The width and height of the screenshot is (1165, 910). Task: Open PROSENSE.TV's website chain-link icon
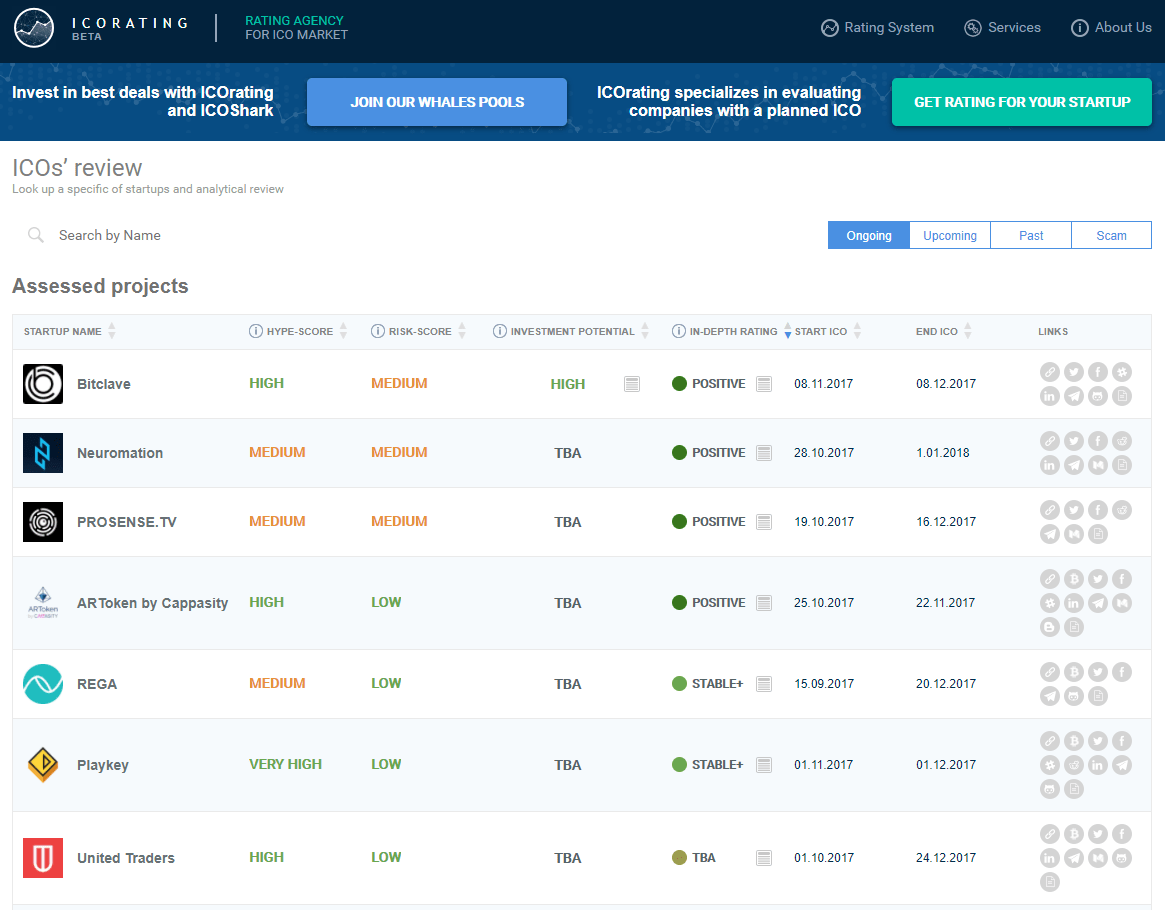coord(1050,510)
